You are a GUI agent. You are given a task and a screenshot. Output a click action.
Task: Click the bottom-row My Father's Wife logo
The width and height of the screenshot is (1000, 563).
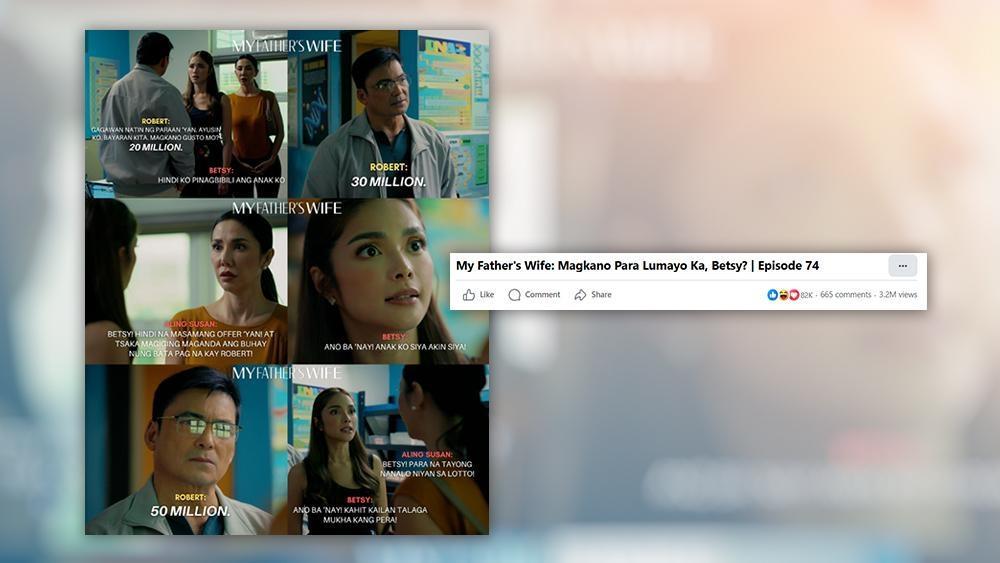click(287, 373)
